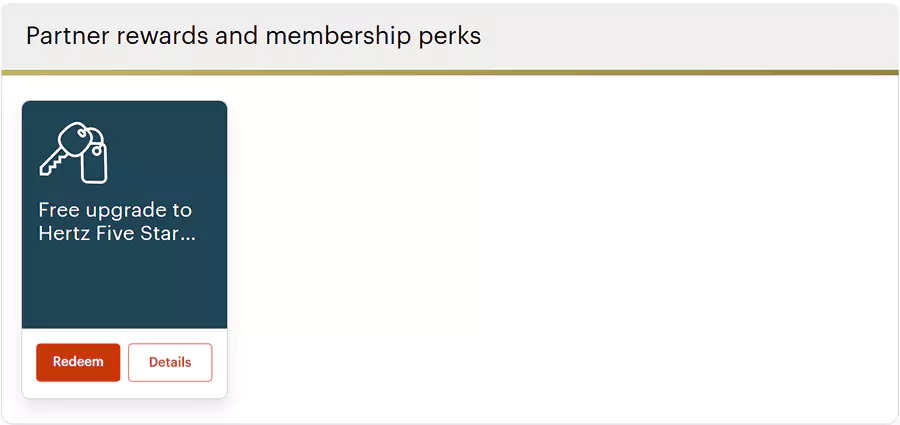Click the key tag on the key icon
Image resolution: width=900 pixels, height=425 pixels.
tap(95, 162)
